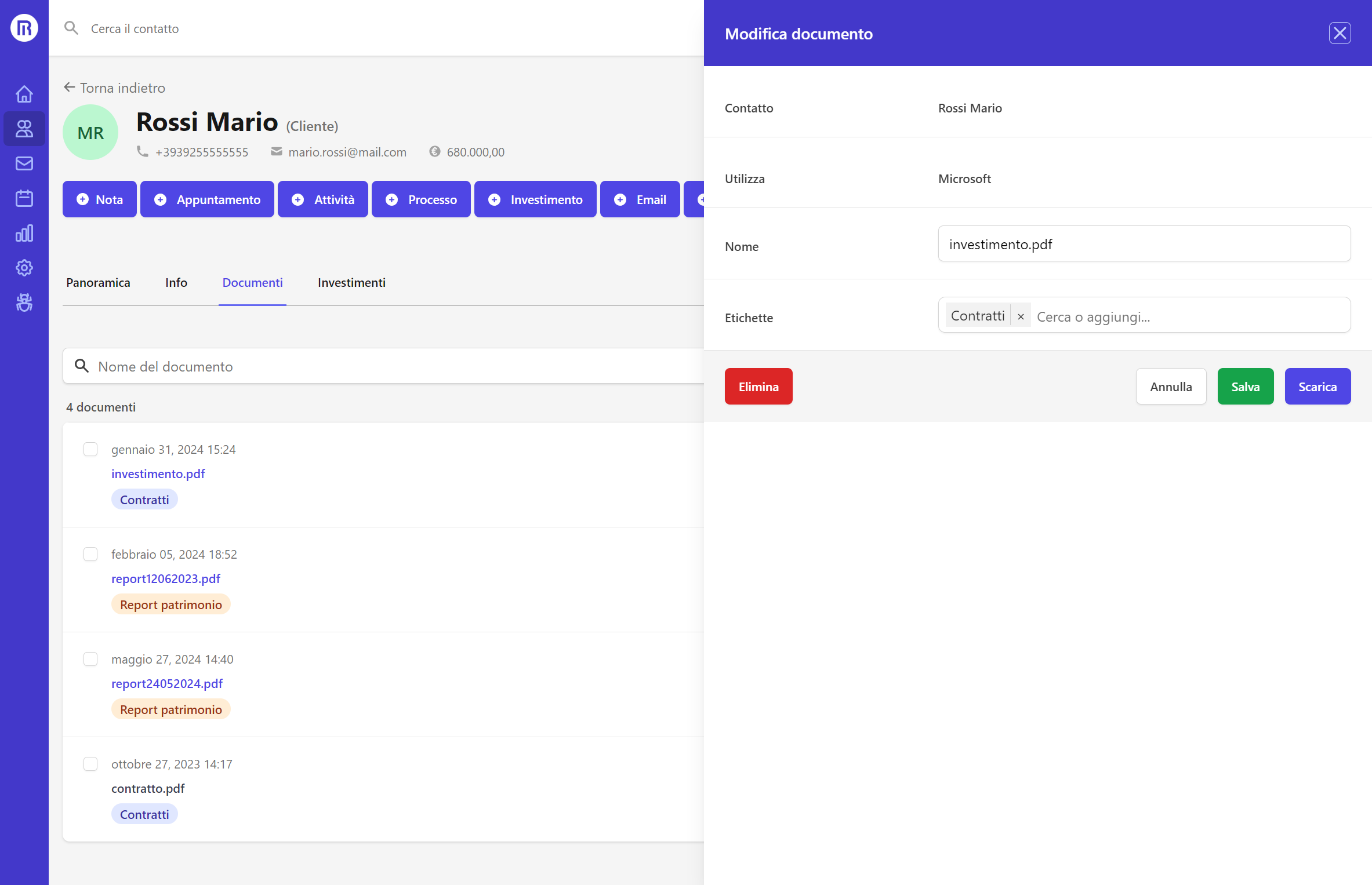Click the Nome input field containing investimento.pdf
This screenshot has height=885, width=1372.
pos(1143,244)
